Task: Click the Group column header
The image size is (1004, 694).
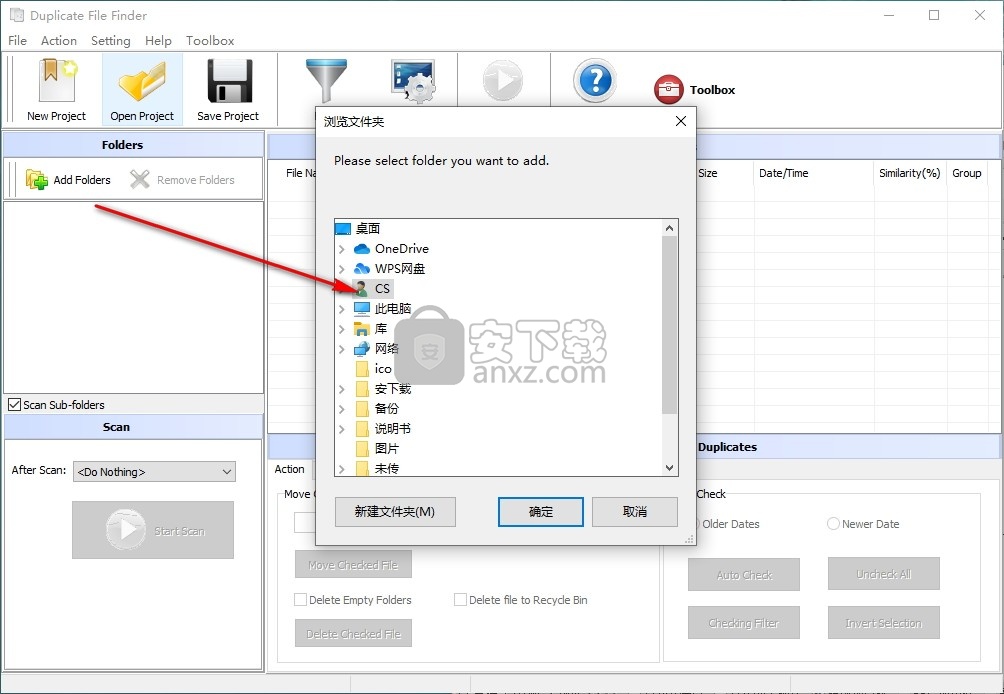Action: pos(967,173)
